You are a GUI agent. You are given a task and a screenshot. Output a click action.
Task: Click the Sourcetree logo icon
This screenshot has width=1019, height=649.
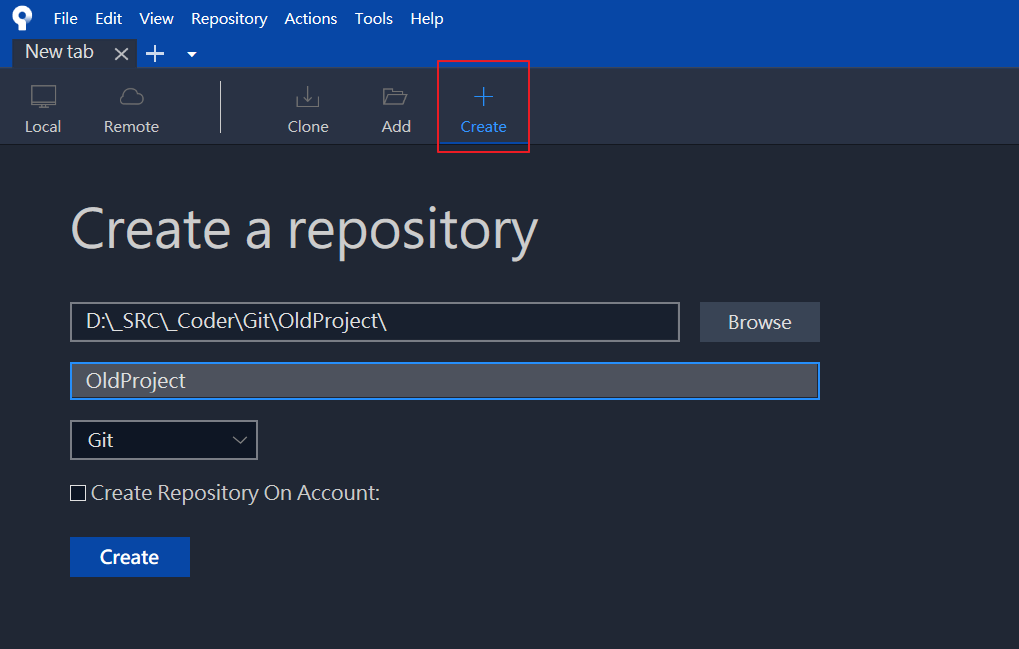tap(22, 18)
